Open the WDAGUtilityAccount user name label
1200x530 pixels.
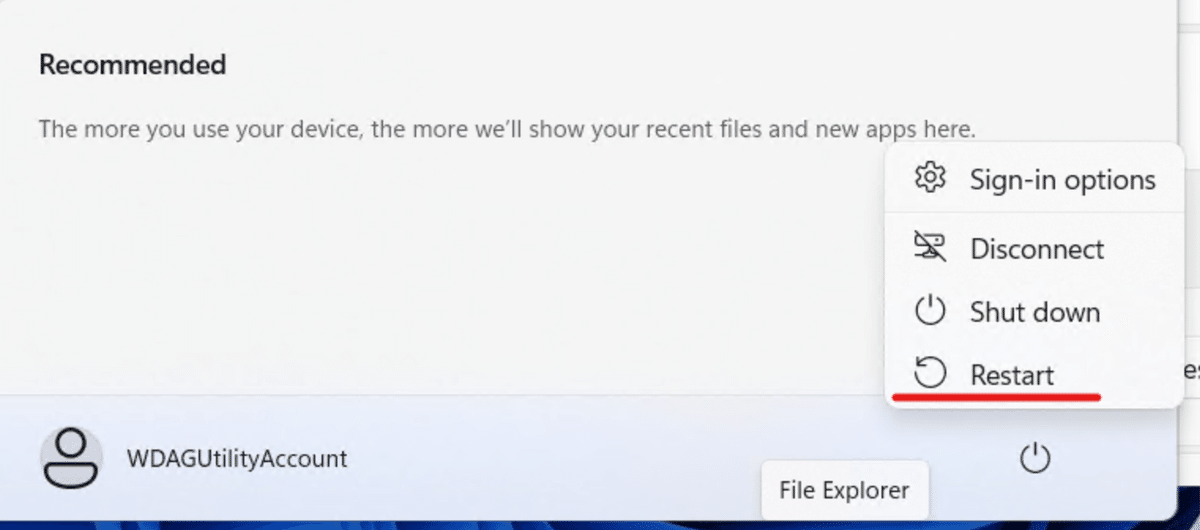point(236,459)
